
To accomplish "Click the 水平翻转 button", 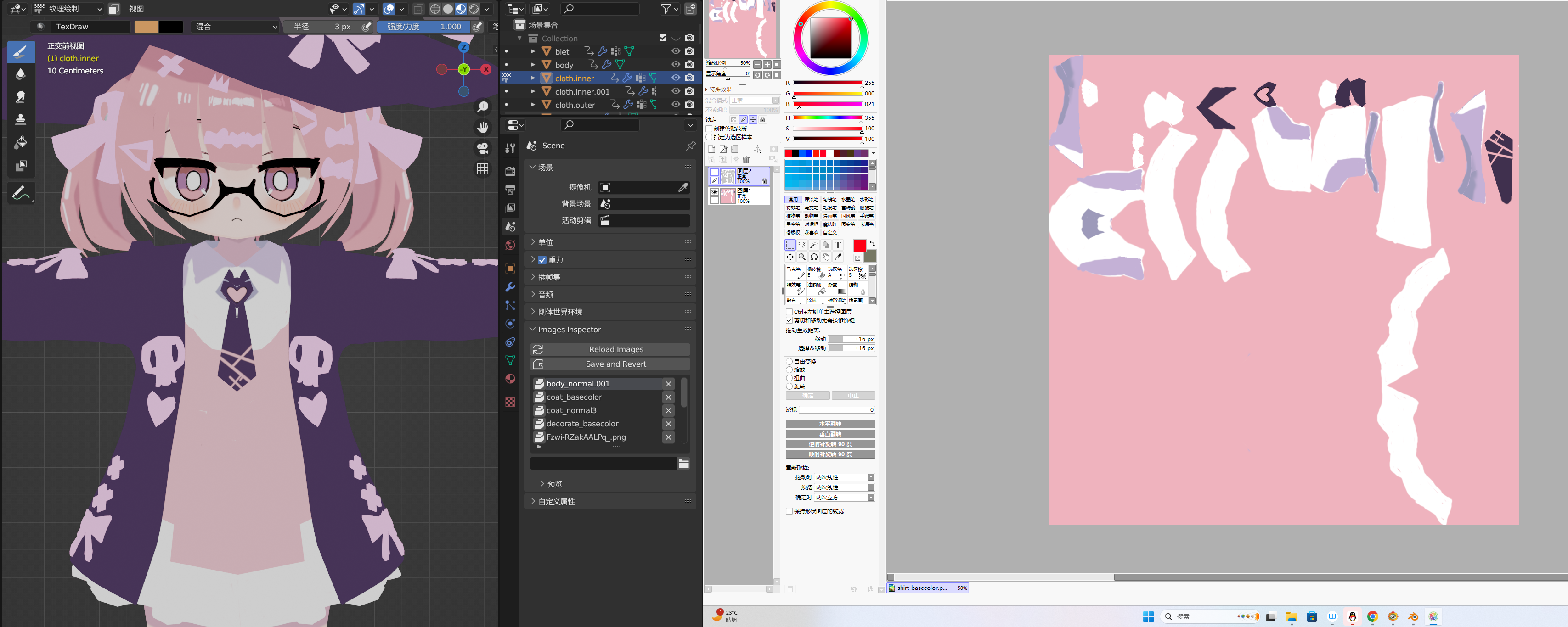I will click(830, 424).
